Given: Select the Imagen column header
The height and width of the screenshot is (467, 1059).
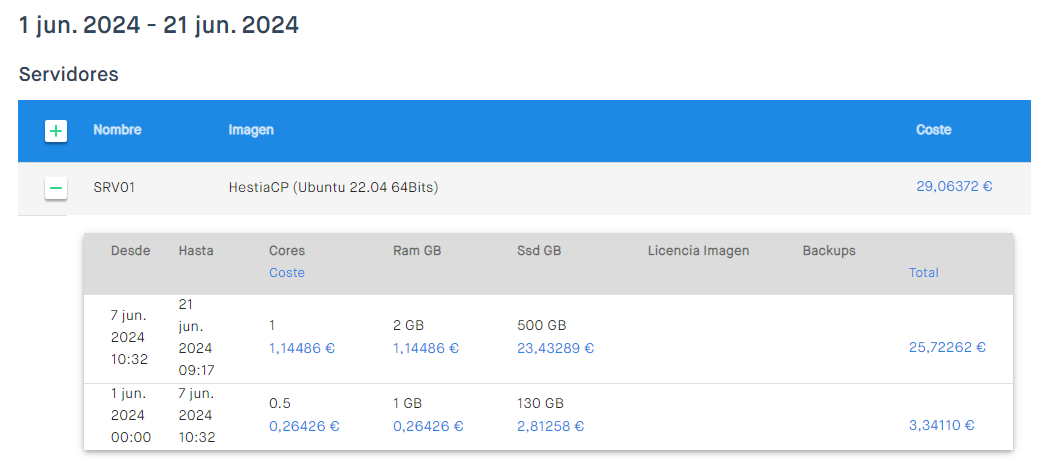Looking at the screenshot, I should coord(251,130).
